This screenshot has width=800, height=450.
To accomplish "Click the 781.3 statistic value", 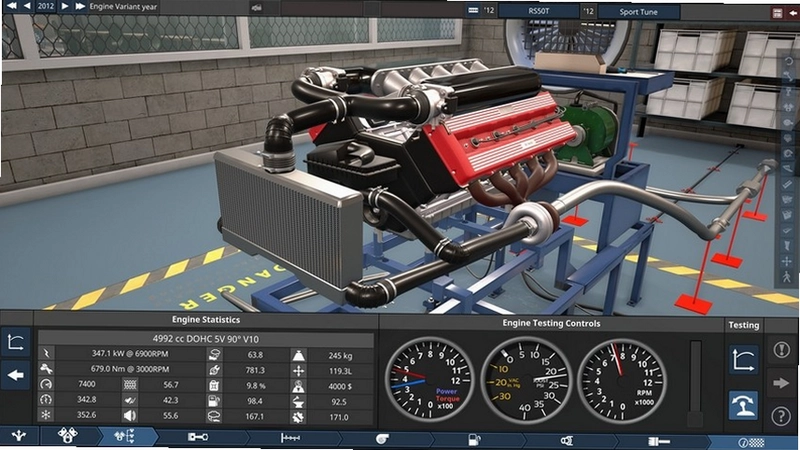I will (x=255, y=370).
